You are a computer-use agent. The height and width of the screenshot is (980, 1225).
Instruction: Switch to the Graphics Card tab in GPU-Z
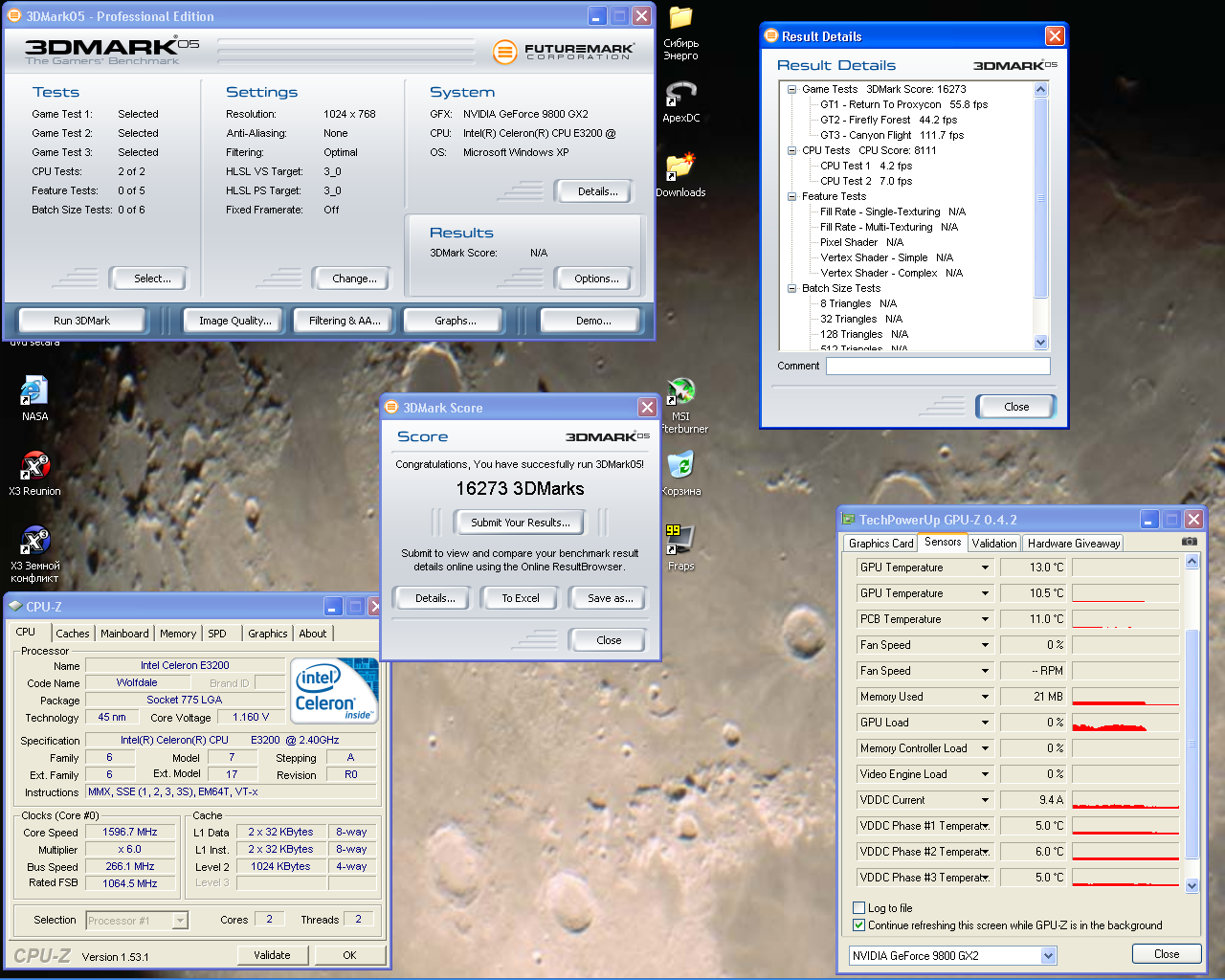click(880, 544)
